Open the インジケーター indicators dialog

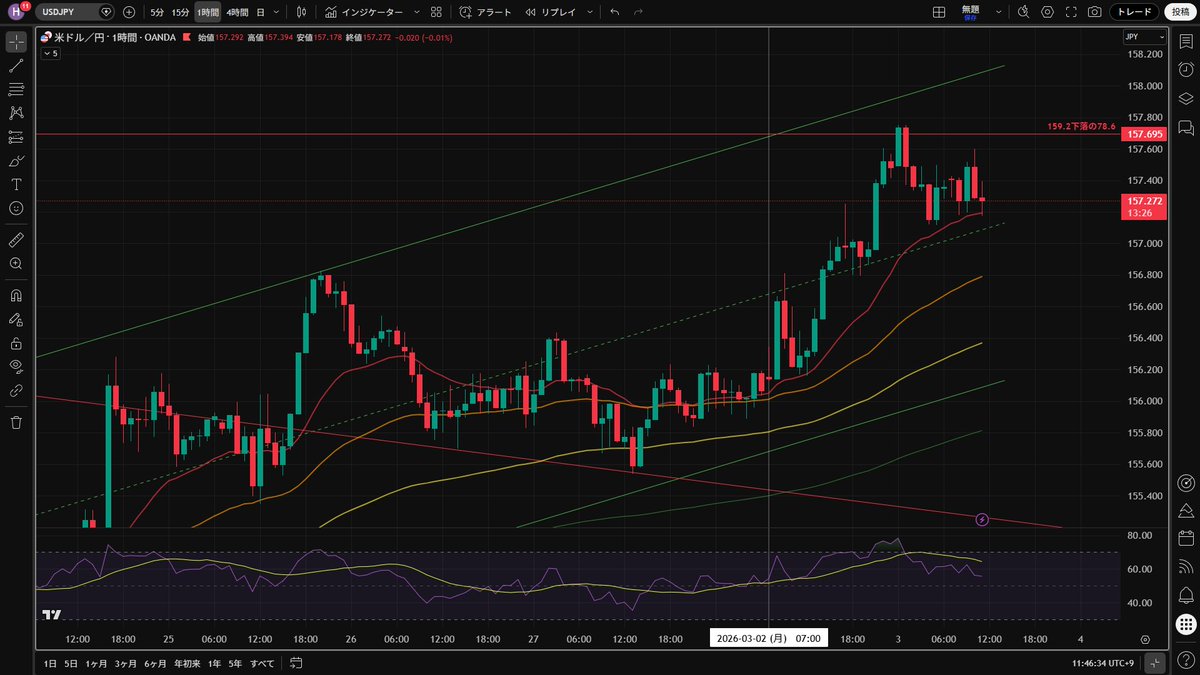[364, 12]
